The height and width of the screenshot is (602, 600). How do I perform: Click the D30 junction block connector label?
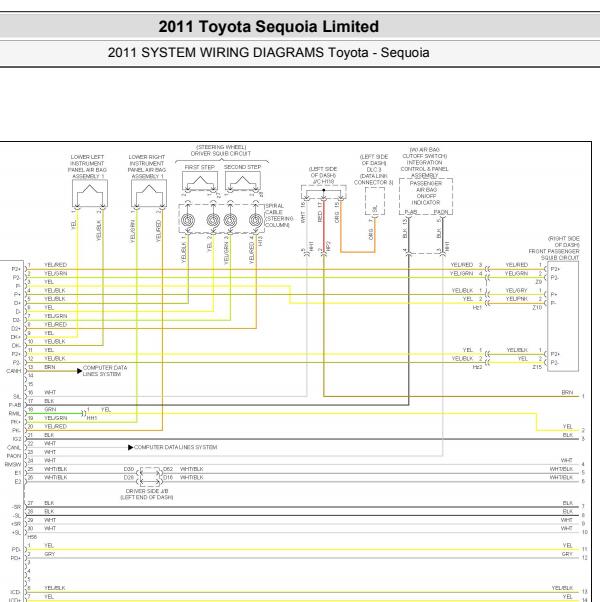[129, 469]
